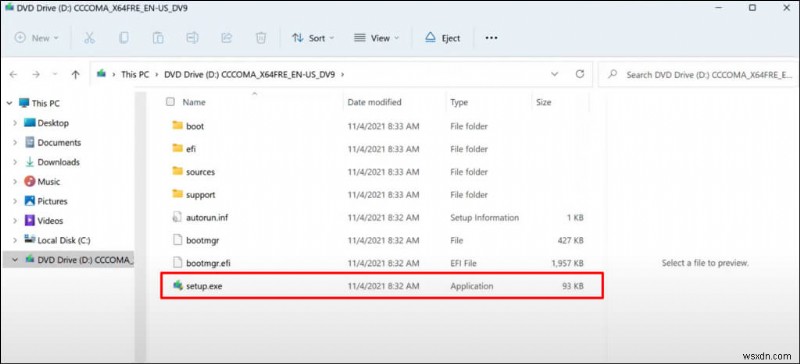Click the search magnifier icon

(x=614, y=75)
